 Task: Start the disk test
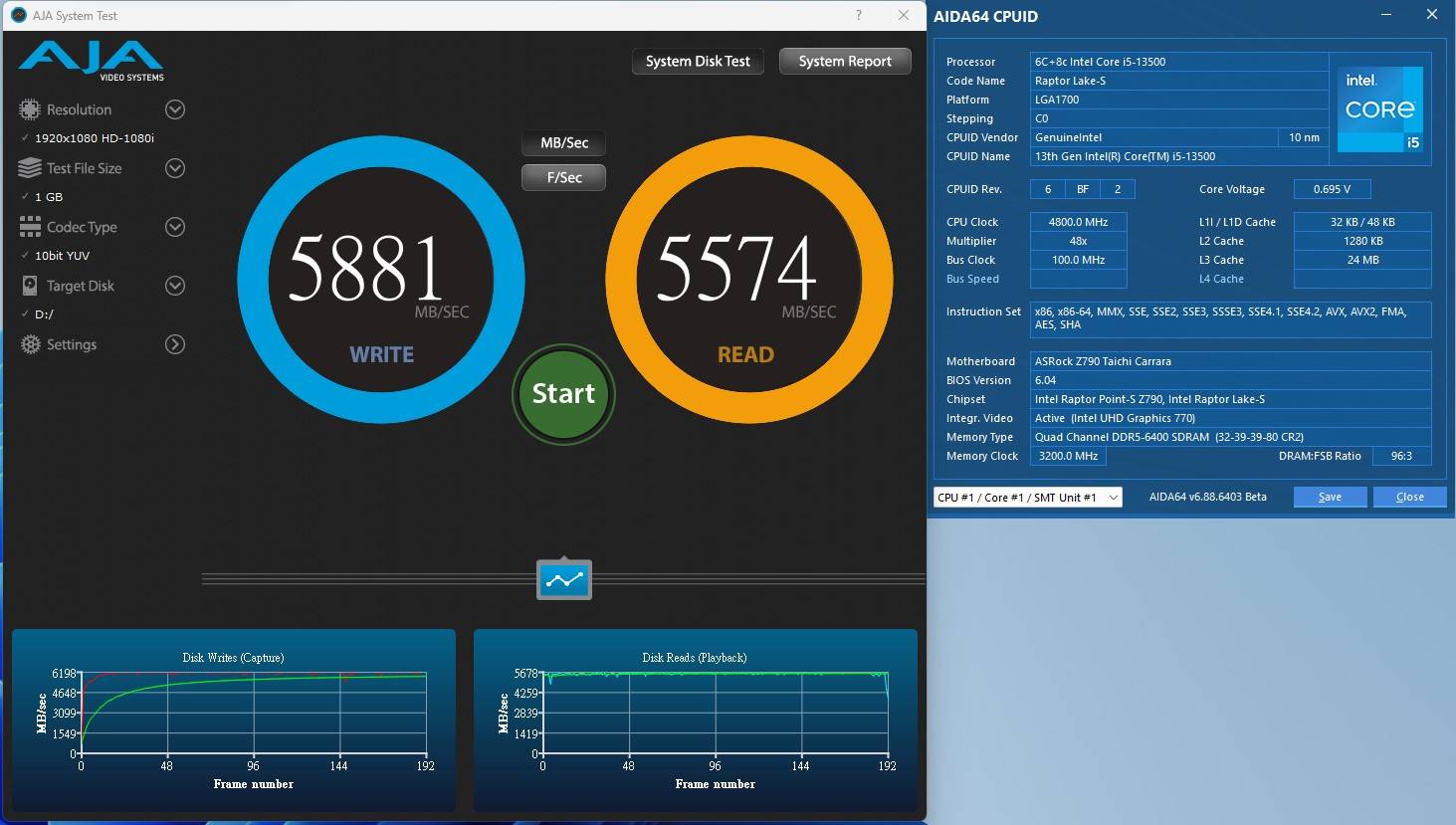click(563, 394)
